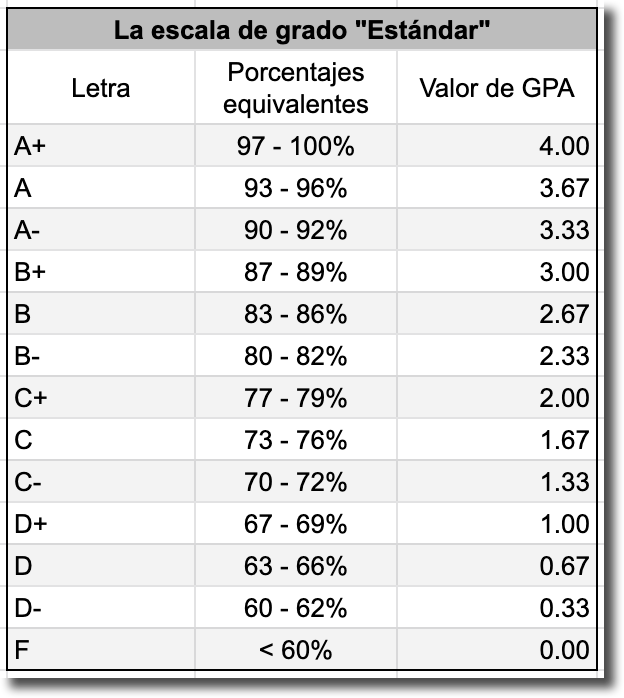
Task: Select the Valor de GPA header cell
Action: tap(497, 88)
